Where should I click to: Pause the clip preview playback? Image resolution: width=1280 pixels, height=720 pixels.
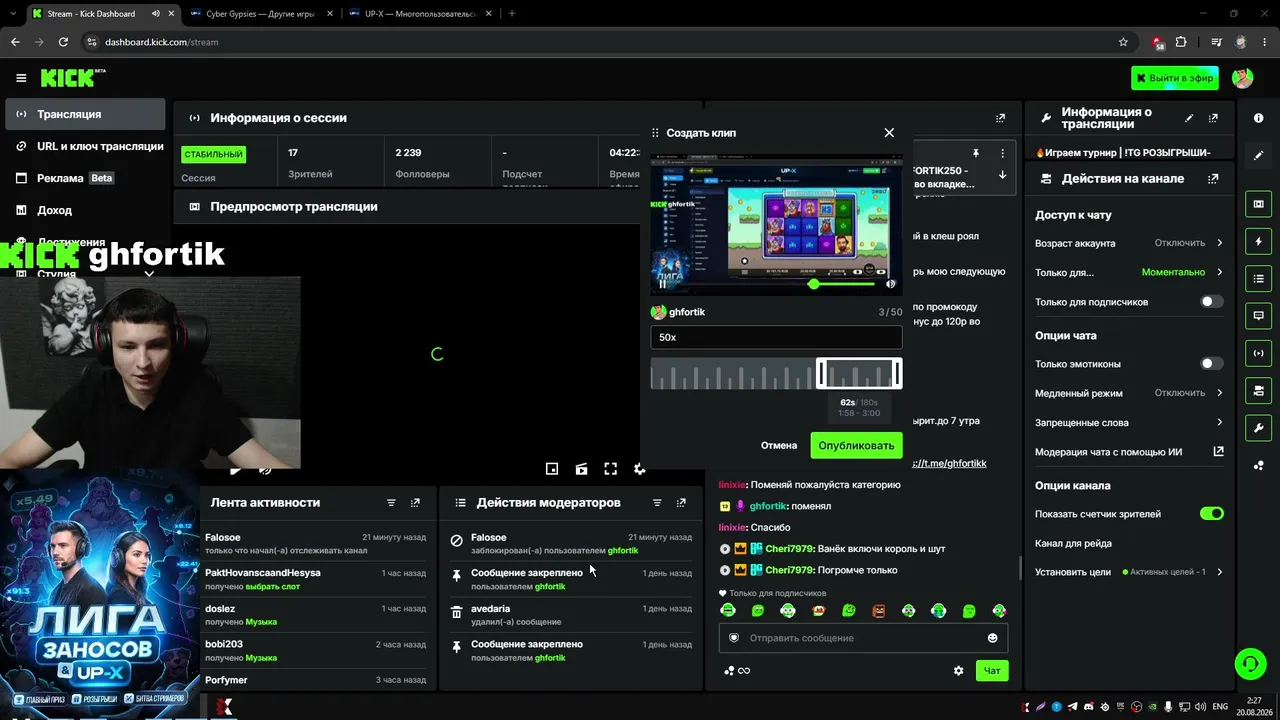tap(662, 284)
